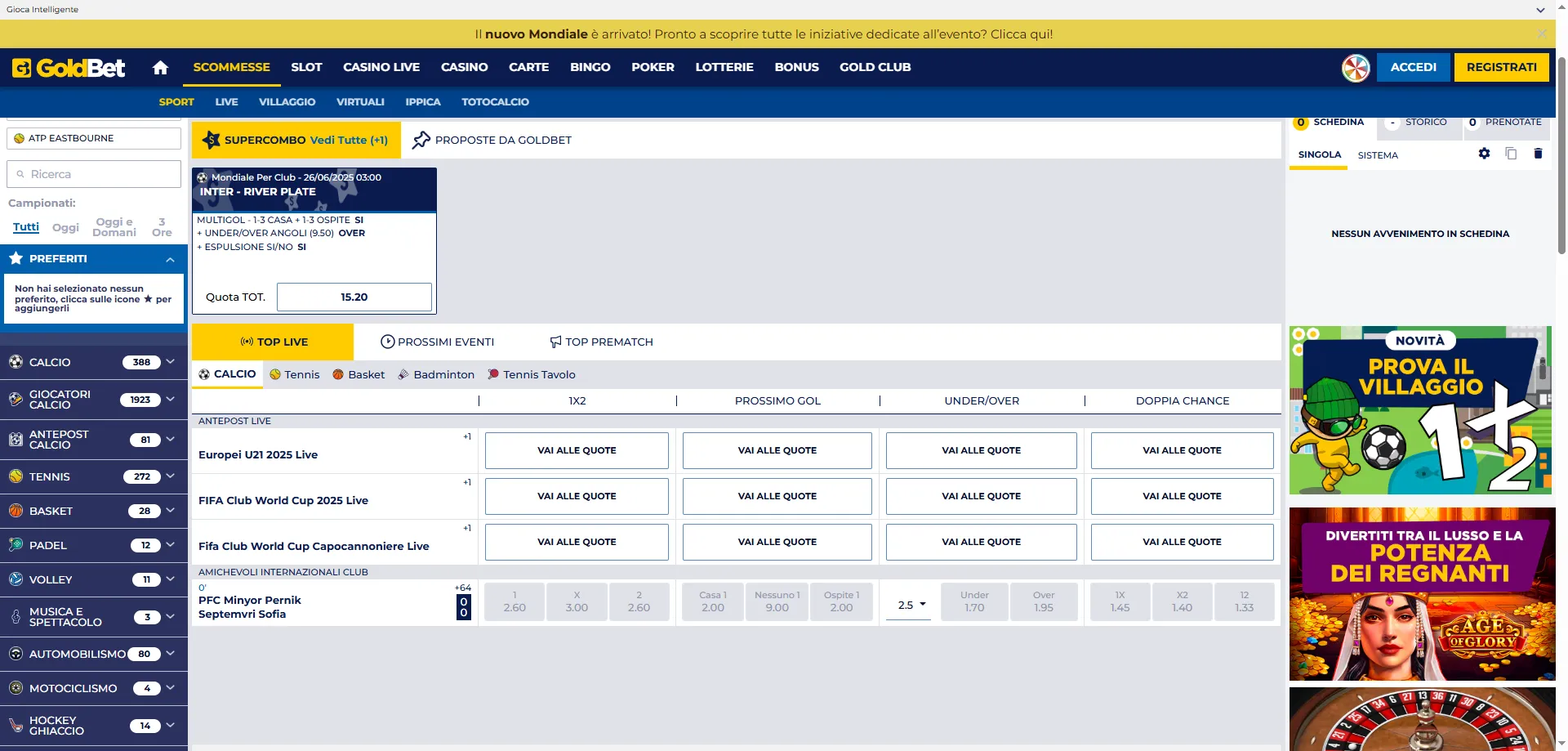Click the GoldBet logo
Viewport: 1568px width, 751px height.
69,68
